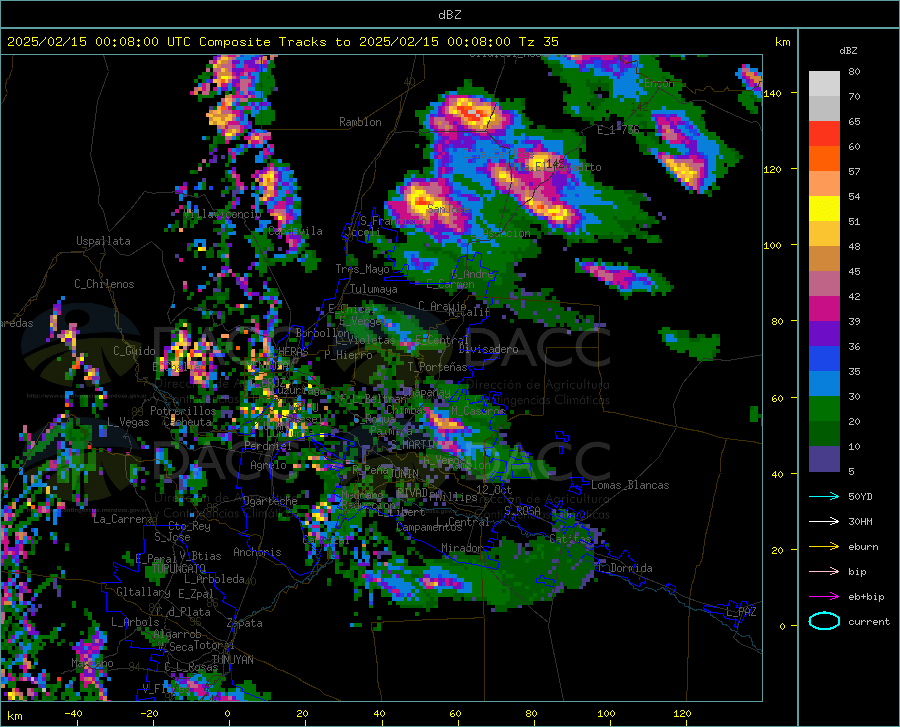Click the 100 tick on the vertical axis
The width and height of the screenshot is (900, 727).
coord(773,245)
